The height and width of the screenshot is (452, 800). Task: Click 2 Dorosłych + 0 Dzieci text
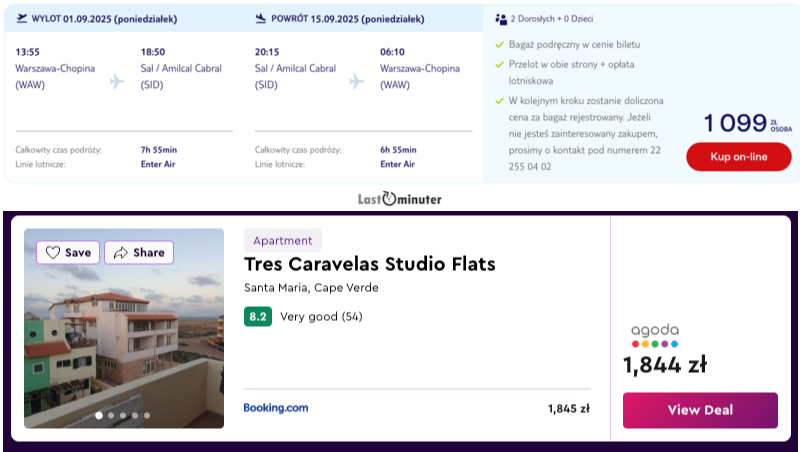[x=552, y=19]
